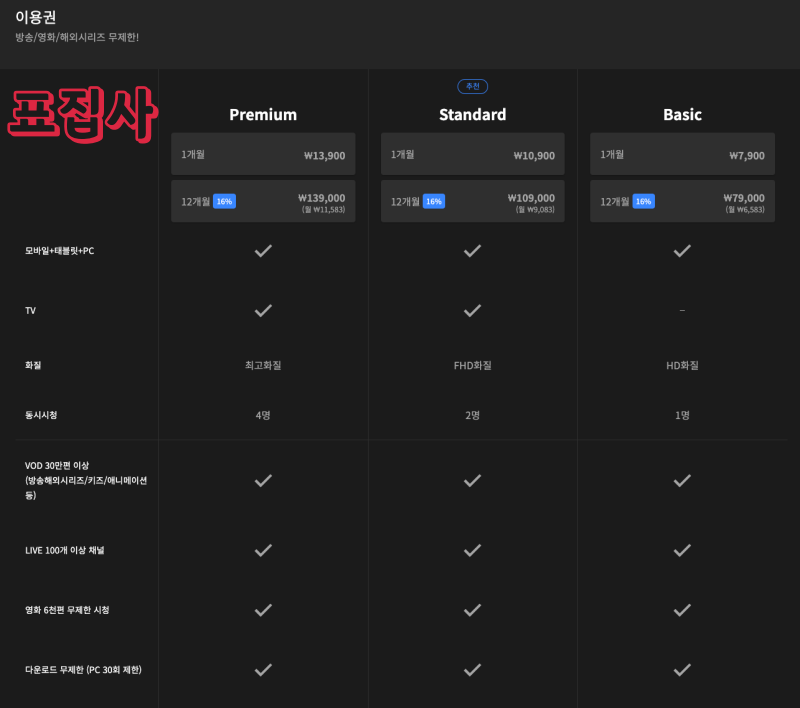The image size is (800, 708).
Task: Click the VOD 30만편 이상 row label
Action: (x=86, y=481)
